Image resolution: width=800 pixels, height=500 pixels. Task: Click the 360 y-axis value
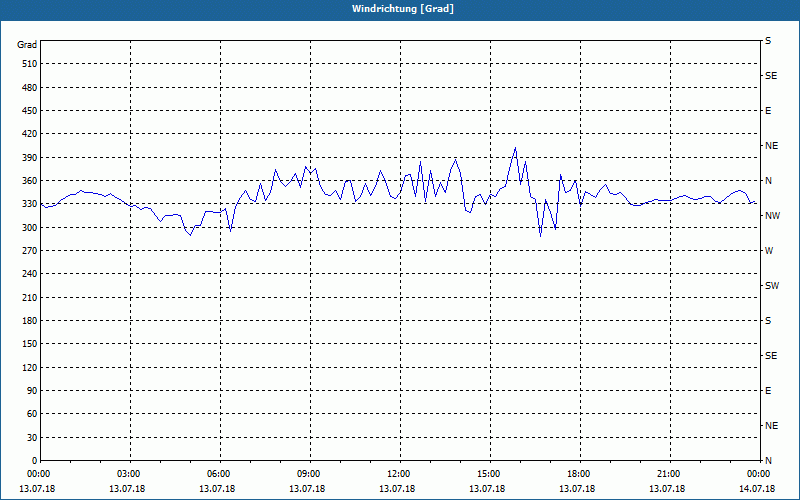click(30, 181)
